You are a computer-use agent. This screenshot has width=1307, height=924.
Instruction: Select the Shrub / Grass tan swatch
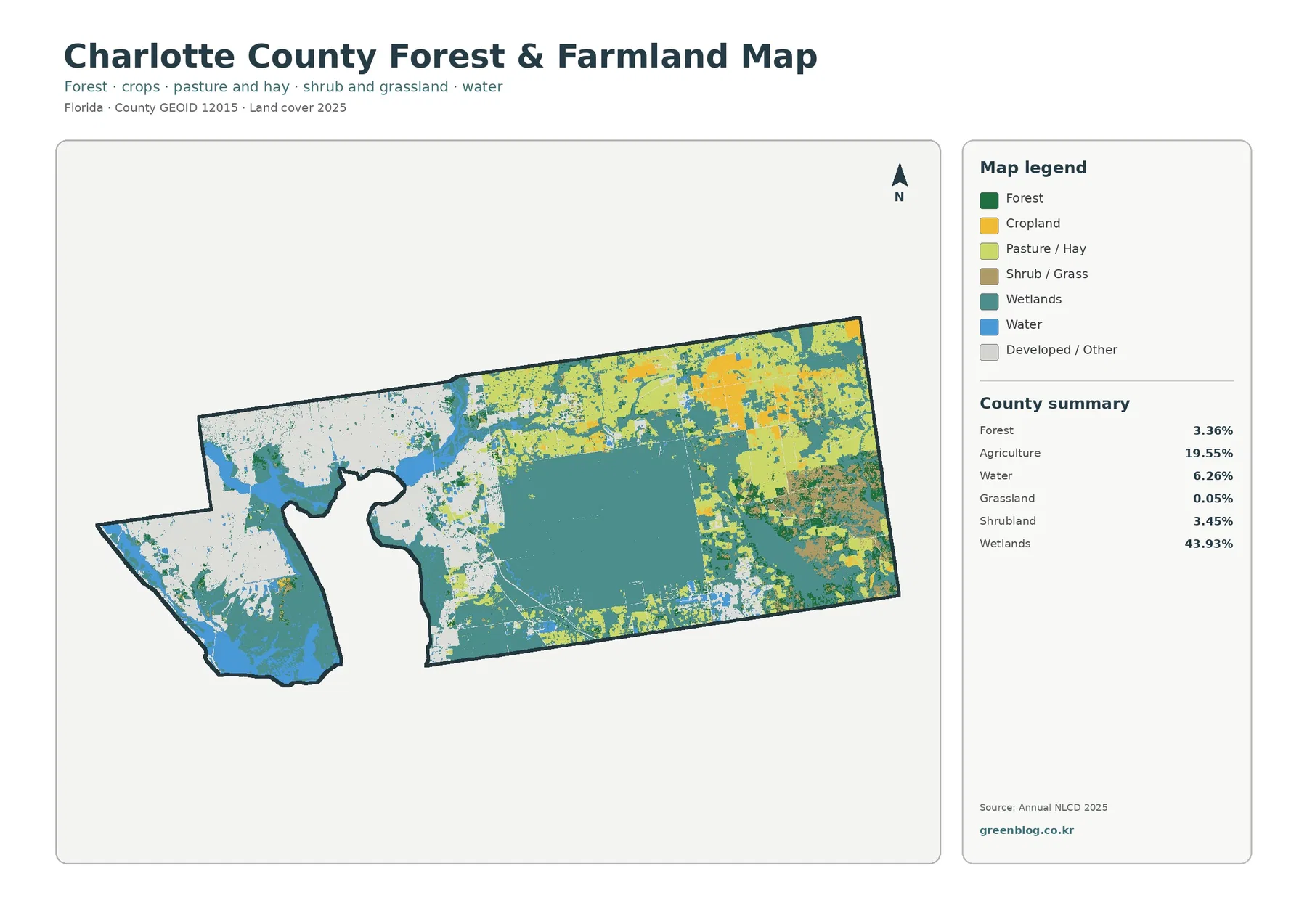[988, 277]
